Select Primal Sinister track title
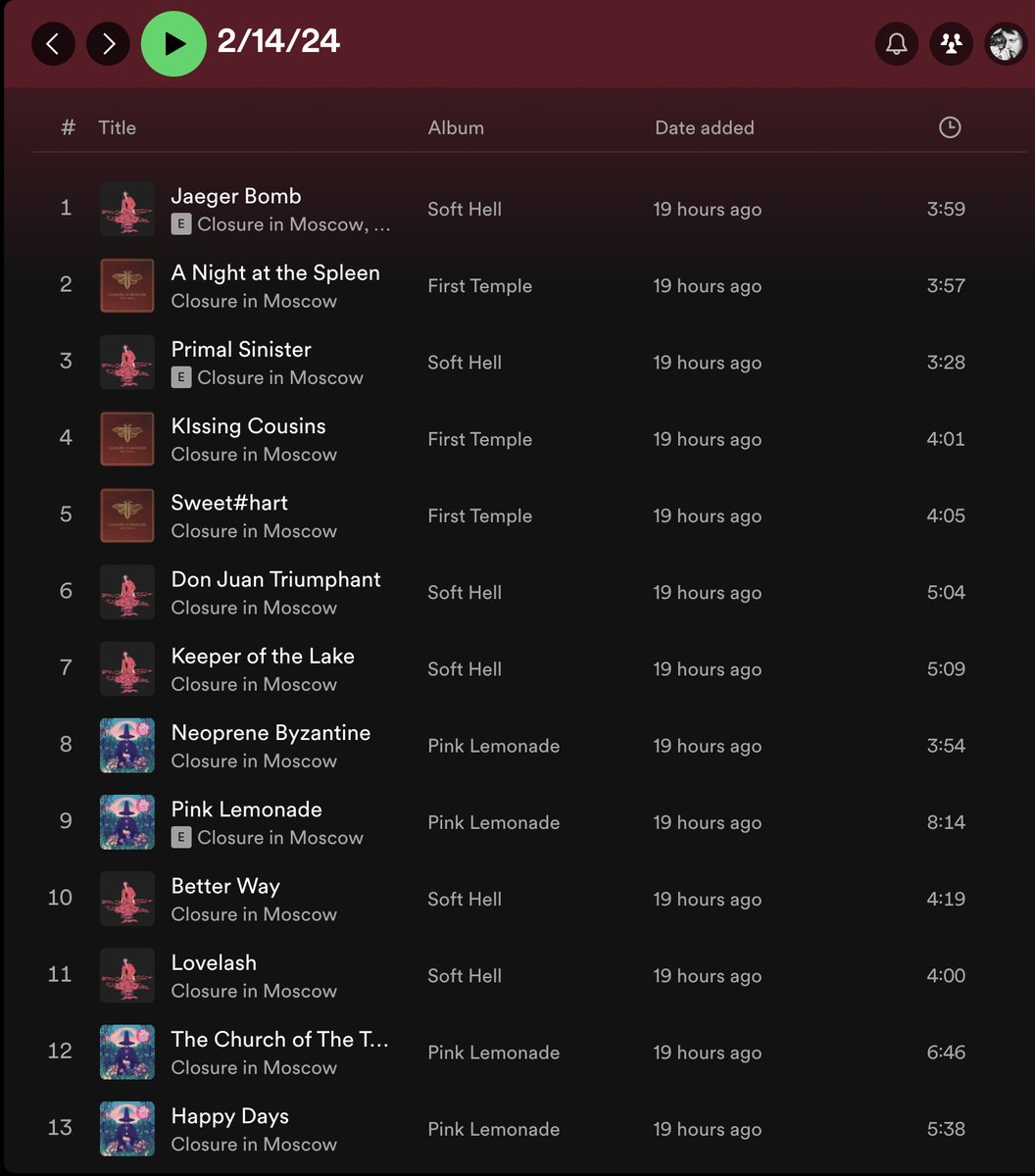Viewport: 1035px width, 1176px height. click(x=241, y=349)
